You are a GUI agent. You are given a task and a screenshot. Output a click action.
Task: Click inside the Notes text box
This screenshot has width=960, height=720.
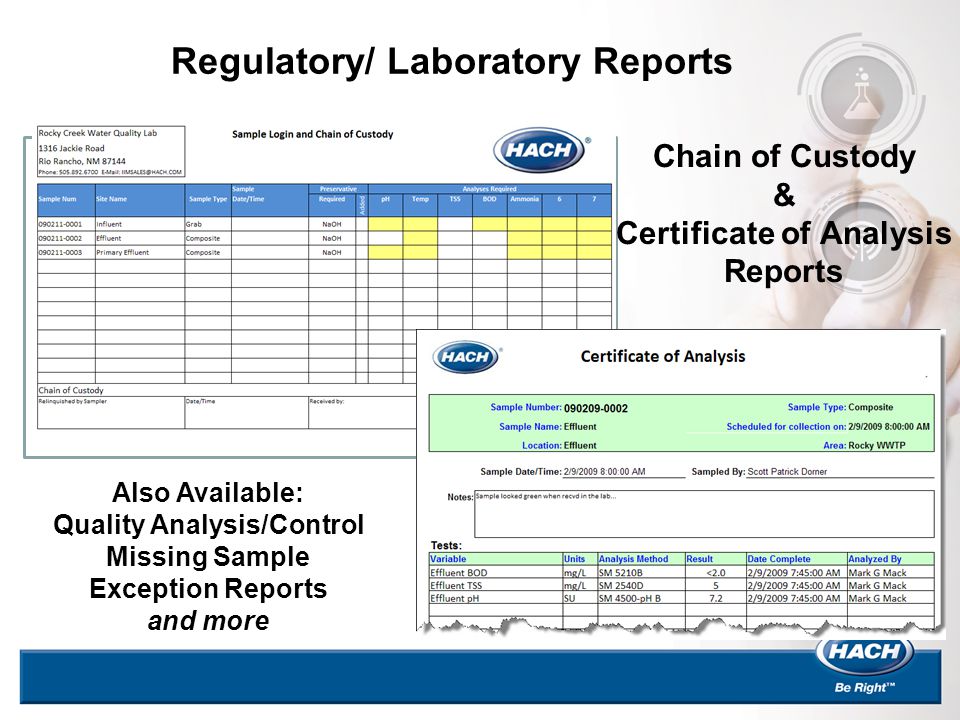click(704, 514)
